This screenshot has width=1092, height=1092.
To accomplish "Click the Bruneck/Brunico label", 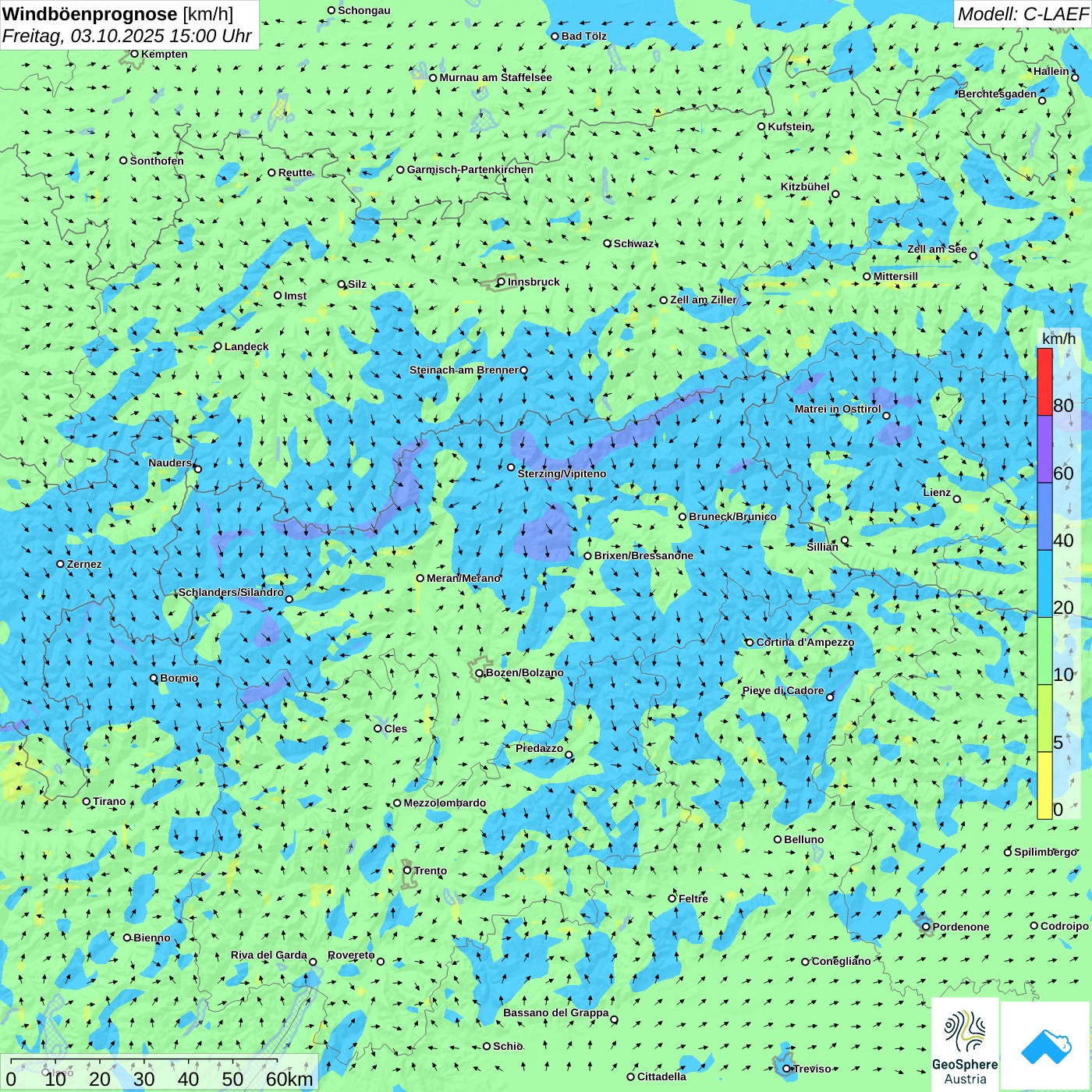I will pos(732,516).
